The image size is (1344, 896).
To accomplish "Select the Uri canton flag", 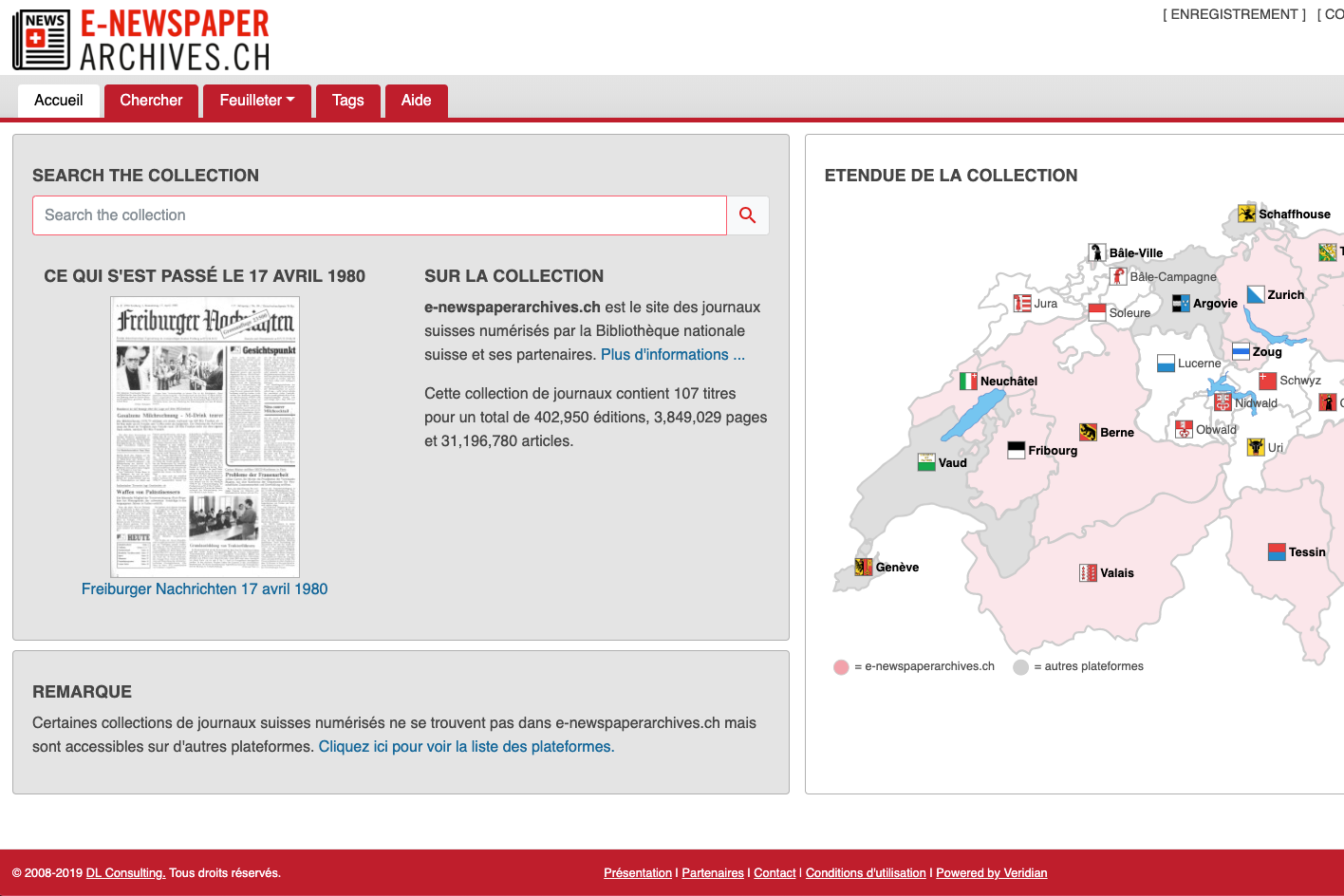I will coord(1256,447).
